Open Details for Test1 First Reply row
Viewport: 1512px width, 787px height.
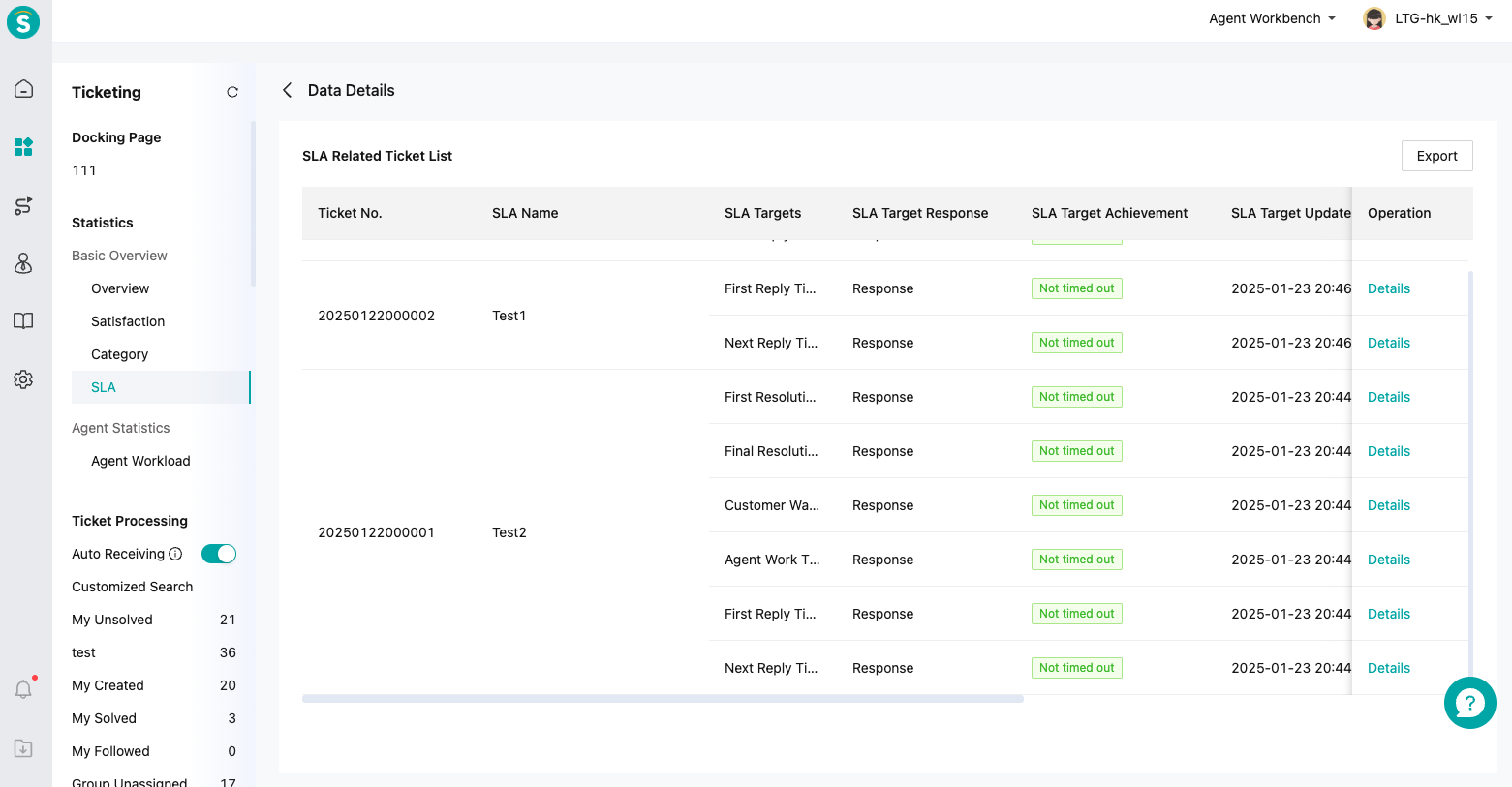pos(1388,288)
